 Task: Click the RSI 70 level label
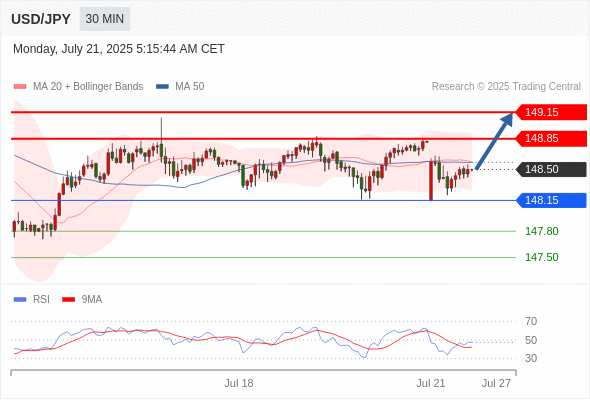(531, 321)
